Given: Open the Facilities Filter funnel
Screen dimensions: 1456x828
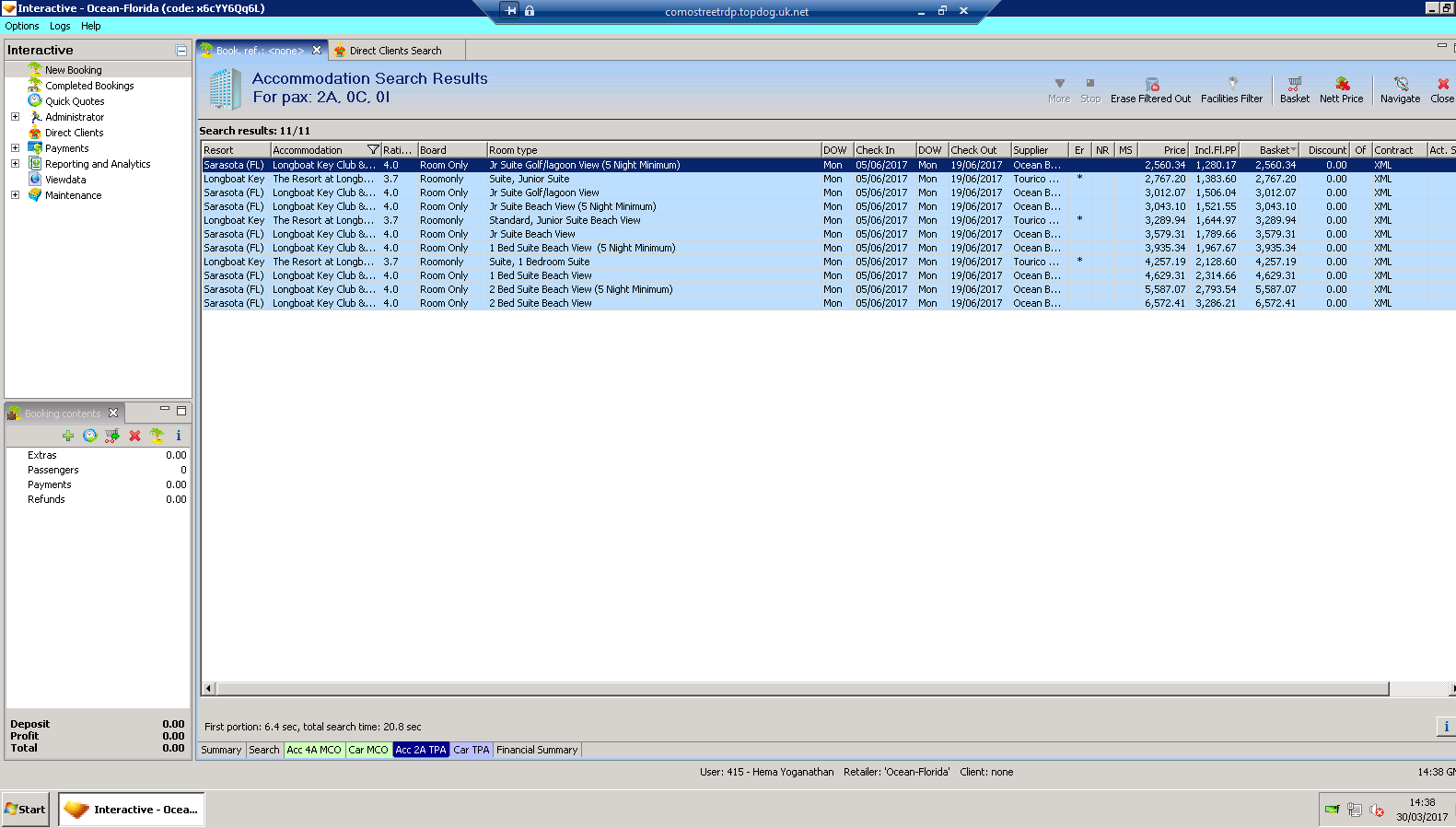Looking at the screenshot, I should (x=1232, y=83).
